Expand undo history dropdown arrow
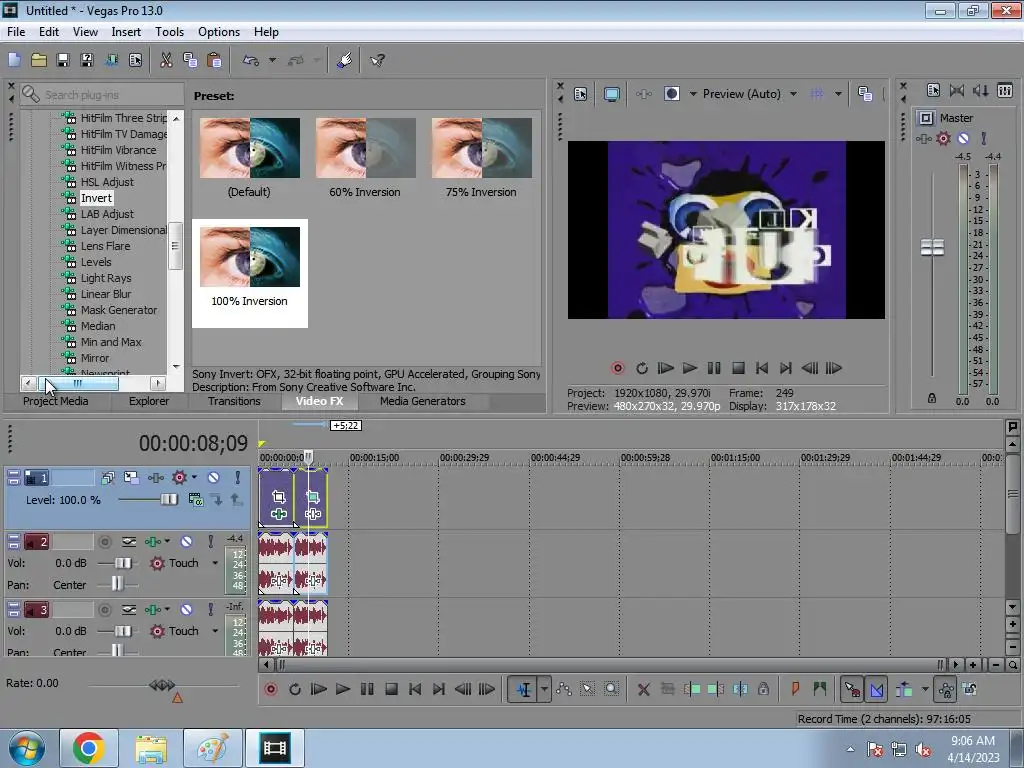The width and height of the screenshot is (1024, 768). [272, 60]
